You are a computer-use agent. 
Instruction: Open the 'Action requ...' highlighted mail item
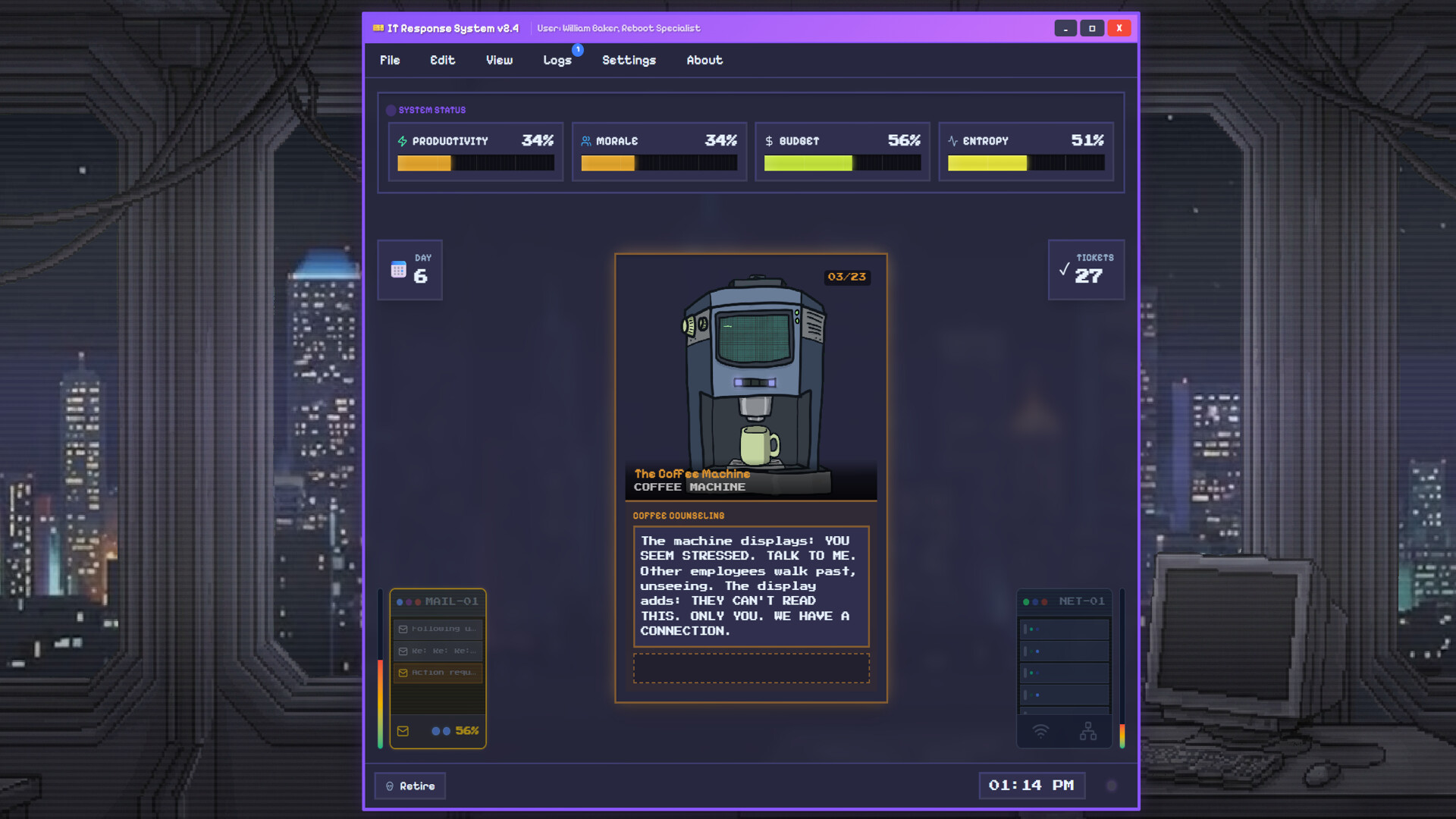(x=438, y=673)
